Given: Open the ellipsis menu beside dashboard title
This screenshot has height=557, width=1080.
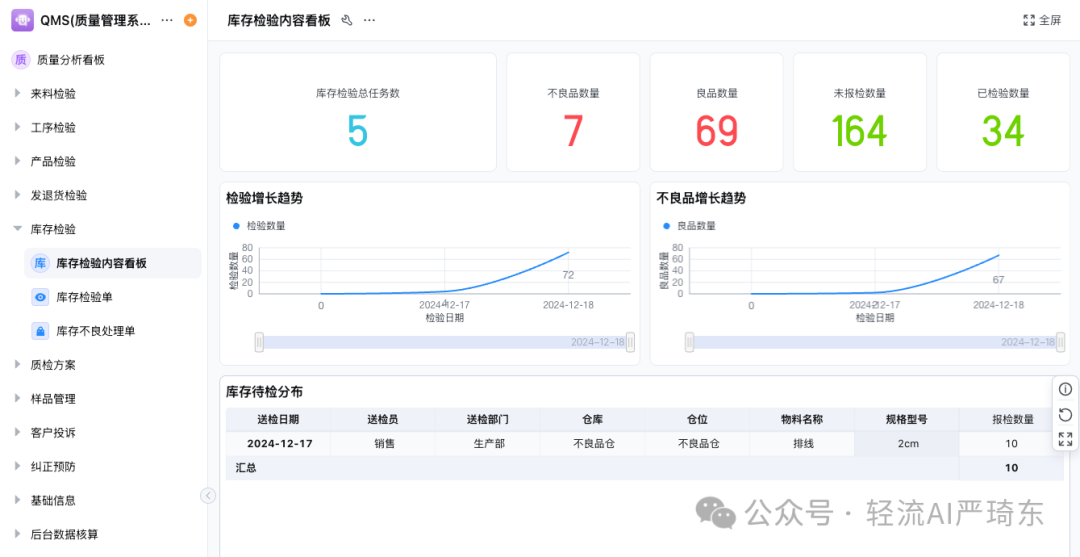Looking at the screenshot, I should (370, 21).
